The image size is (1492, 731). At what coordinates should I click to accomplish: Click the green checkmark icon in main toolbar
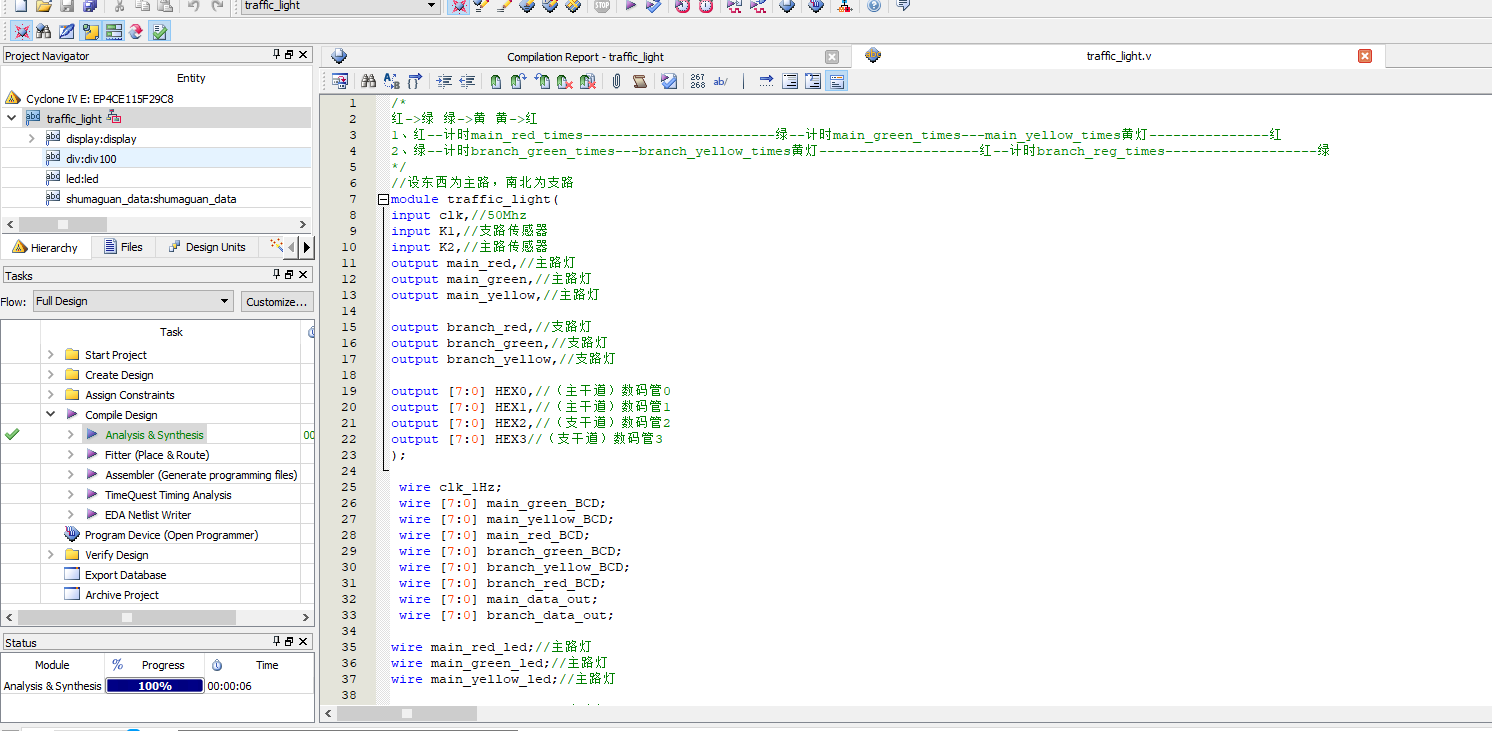click(159, 31)
